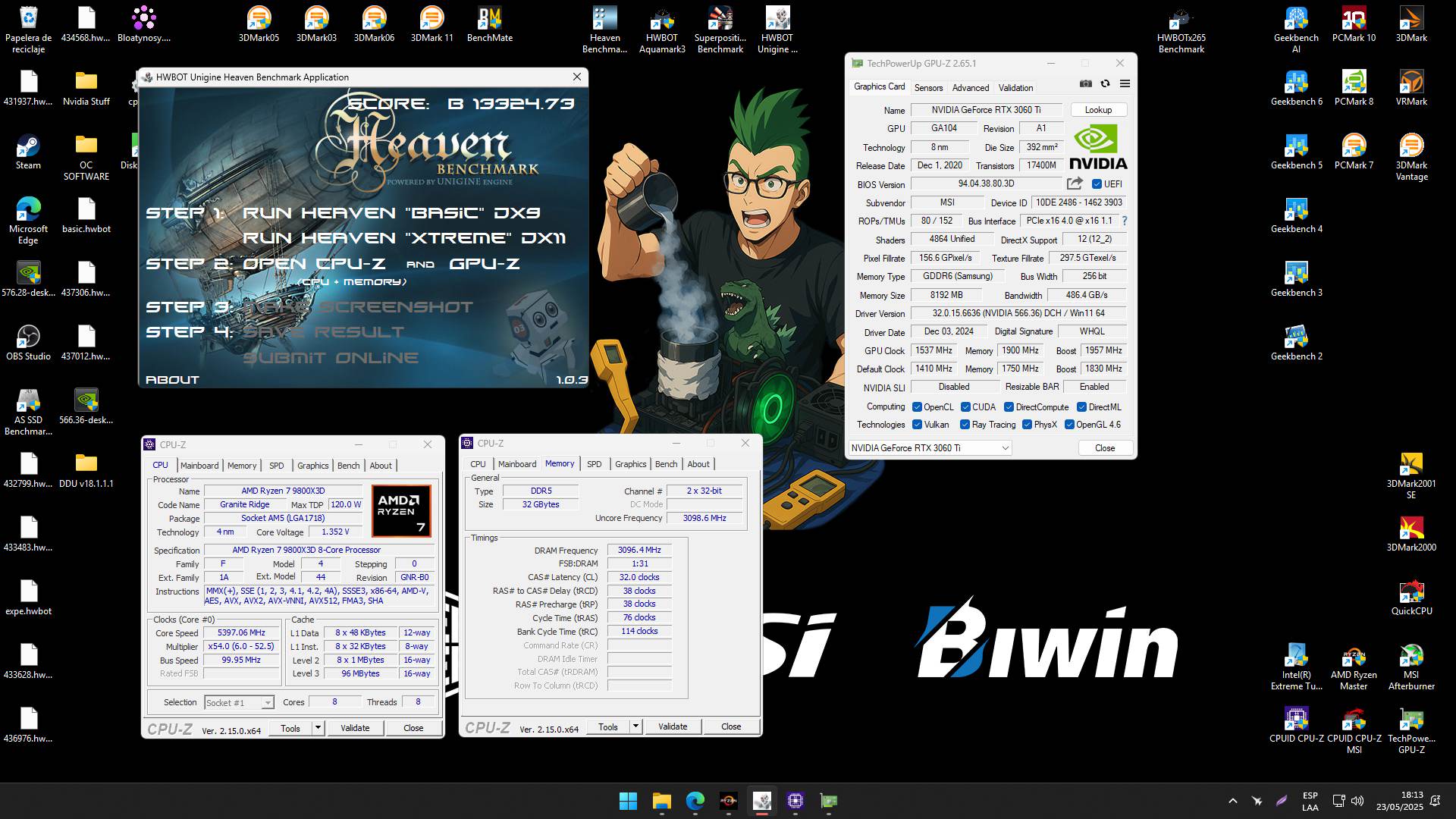
Task: Click Lookup button in GPU-Z
Action: (x=1098, y=110)
